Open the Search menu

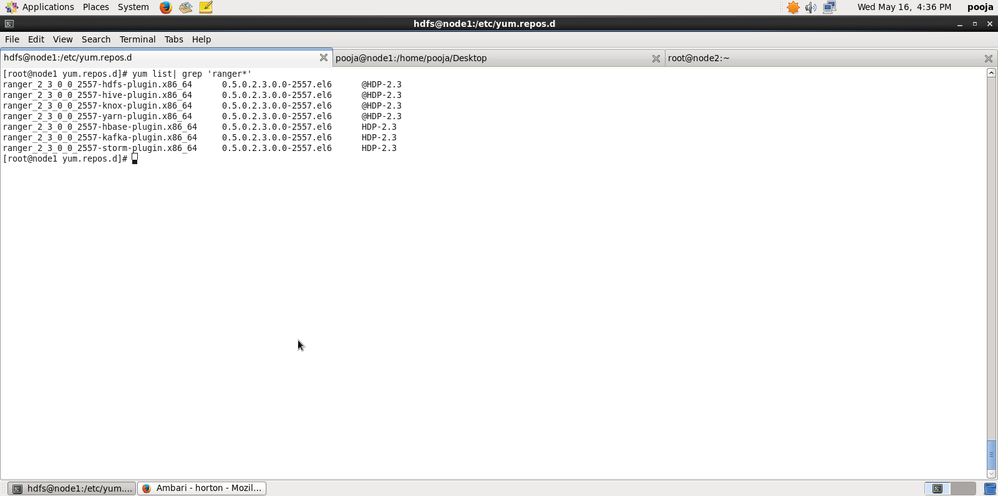(x=96, y=39)
